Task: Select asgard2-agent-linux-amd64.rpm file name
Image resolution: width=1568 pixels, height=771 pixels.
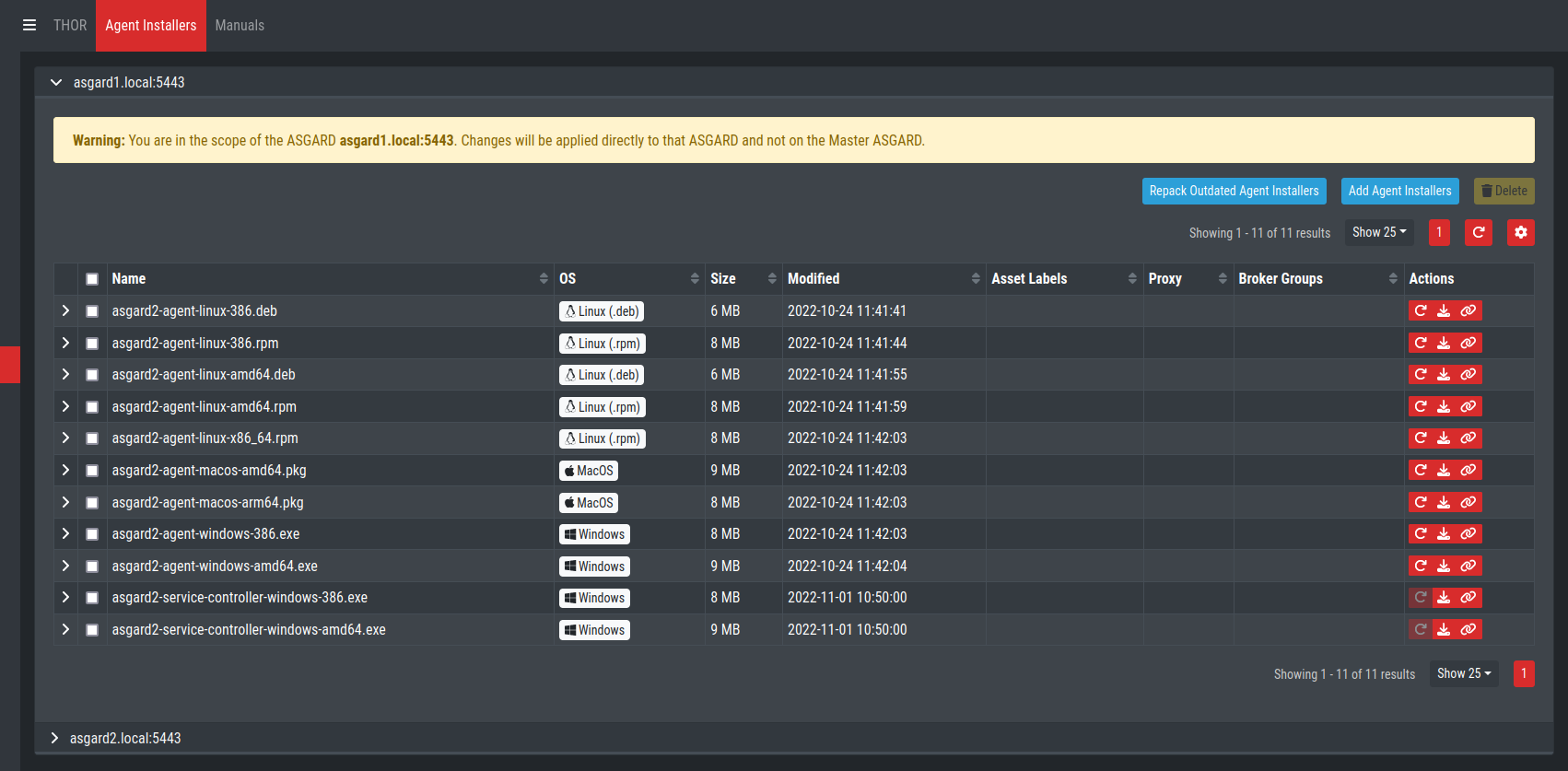Action: (x=205, y=407)
